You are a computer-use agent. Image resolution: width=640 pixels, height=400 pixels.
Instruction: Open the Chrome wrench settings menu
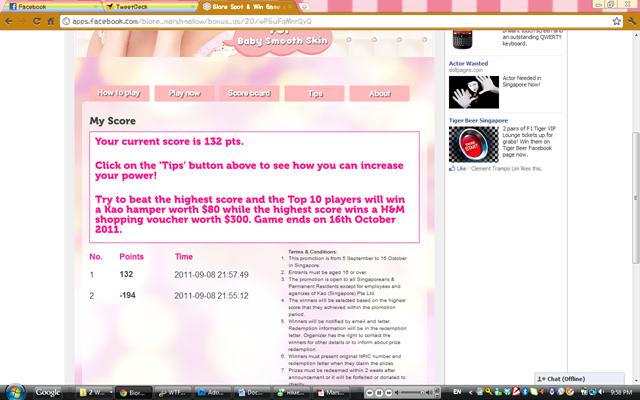(632, 21)
